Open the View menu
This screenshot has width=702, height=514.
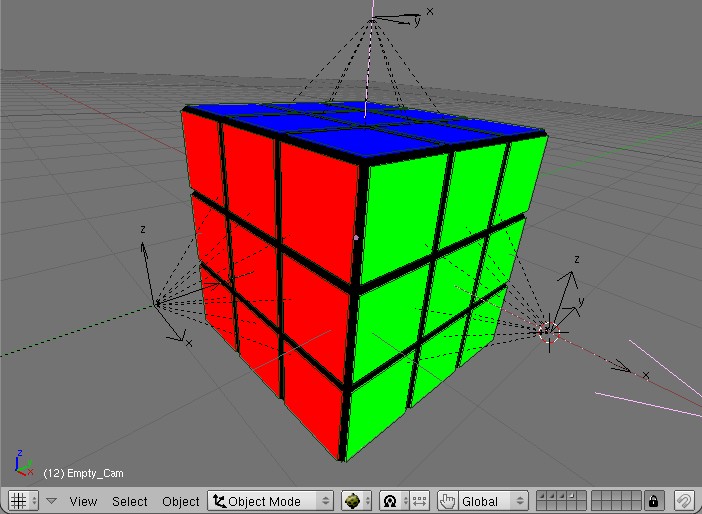(83, 501)
